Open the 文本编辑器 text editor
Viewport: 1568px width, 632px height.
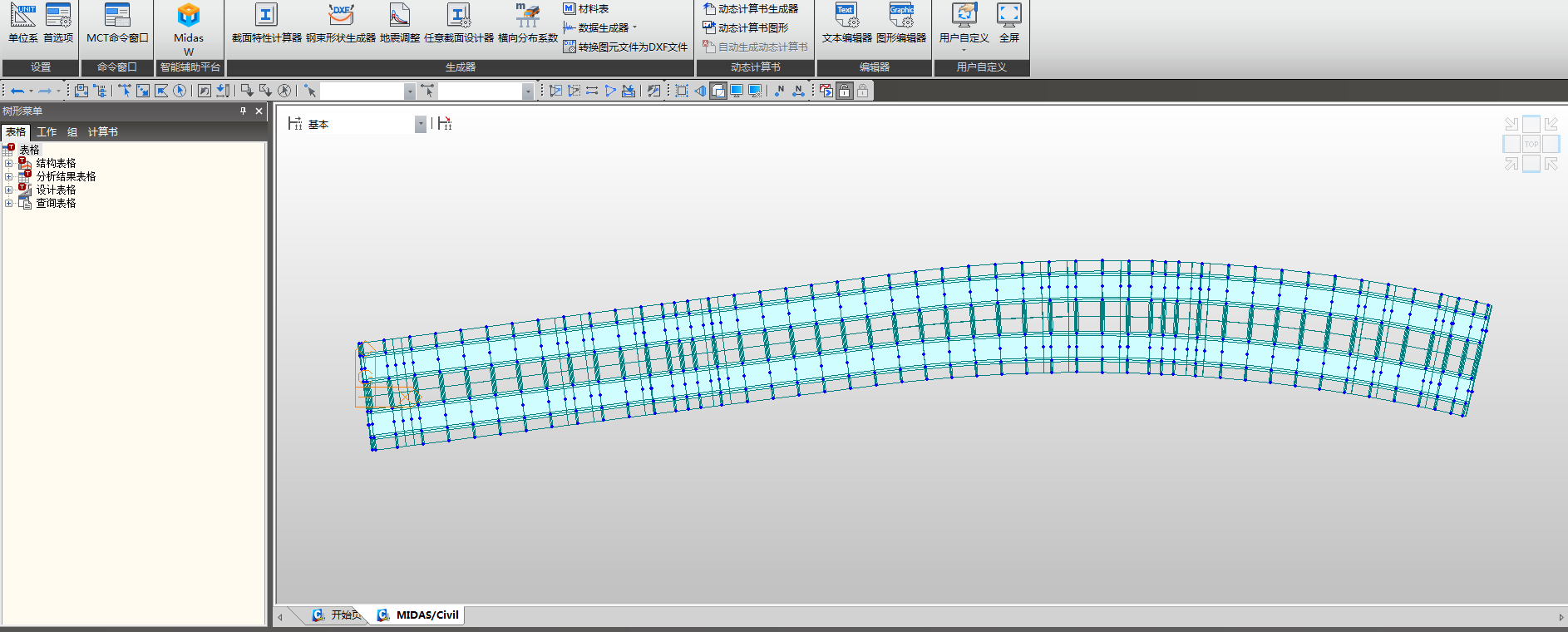tap(846, 22)
